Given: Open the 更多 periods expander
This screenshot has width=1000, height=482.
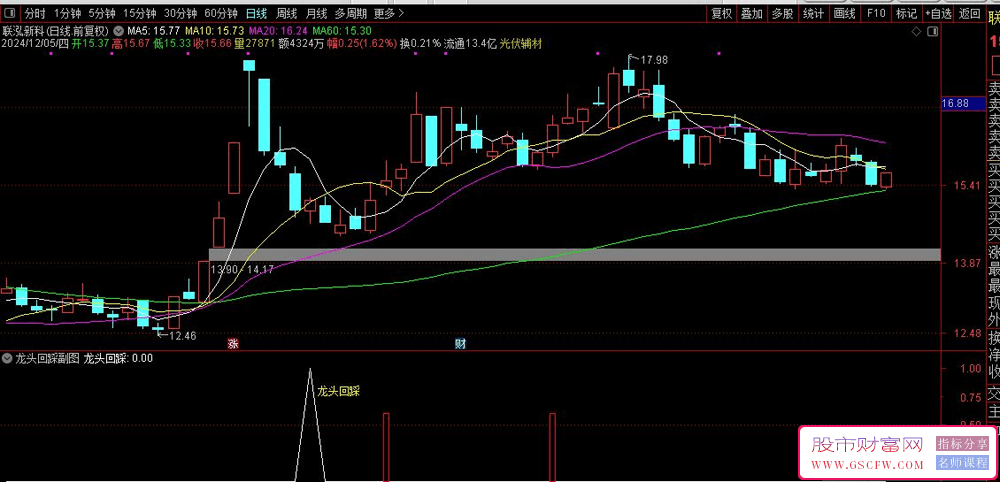Looking at the screenshot, I should pyautogui.click(x=387, y=14).
